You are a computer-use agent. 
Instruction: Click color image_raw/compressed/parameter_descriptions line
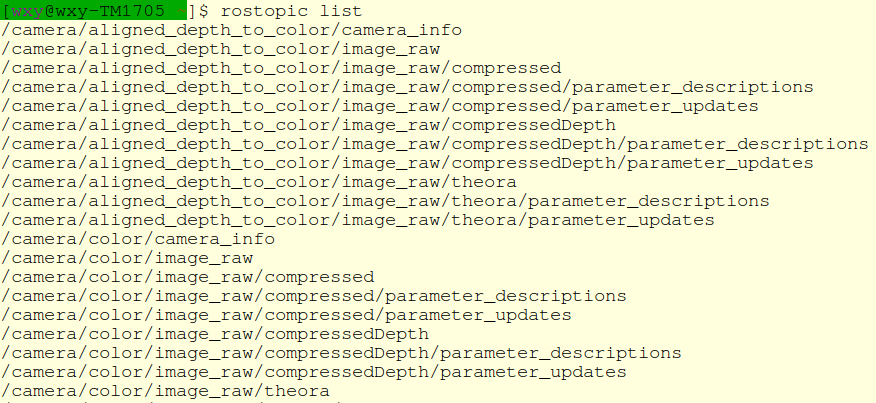(314, 296)
